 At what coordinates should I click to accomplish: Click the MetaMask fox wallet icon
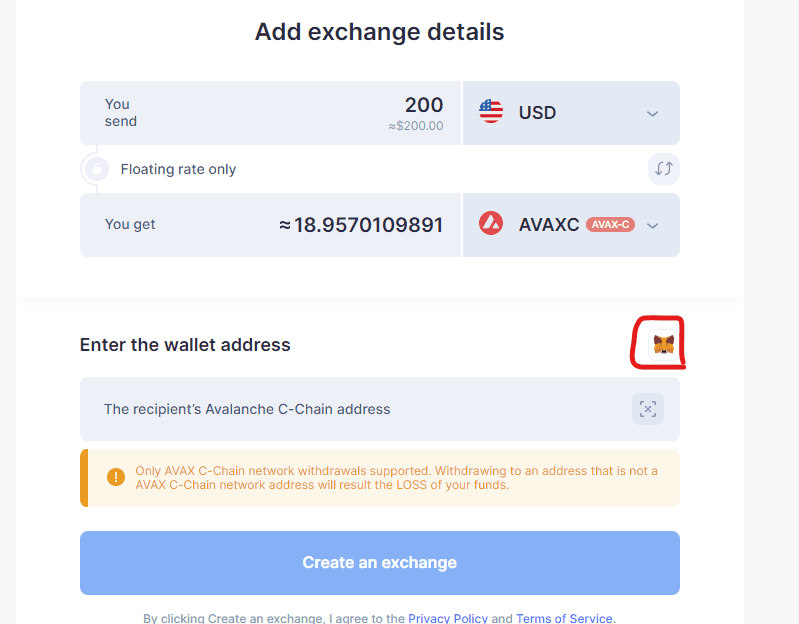[663, 345]
